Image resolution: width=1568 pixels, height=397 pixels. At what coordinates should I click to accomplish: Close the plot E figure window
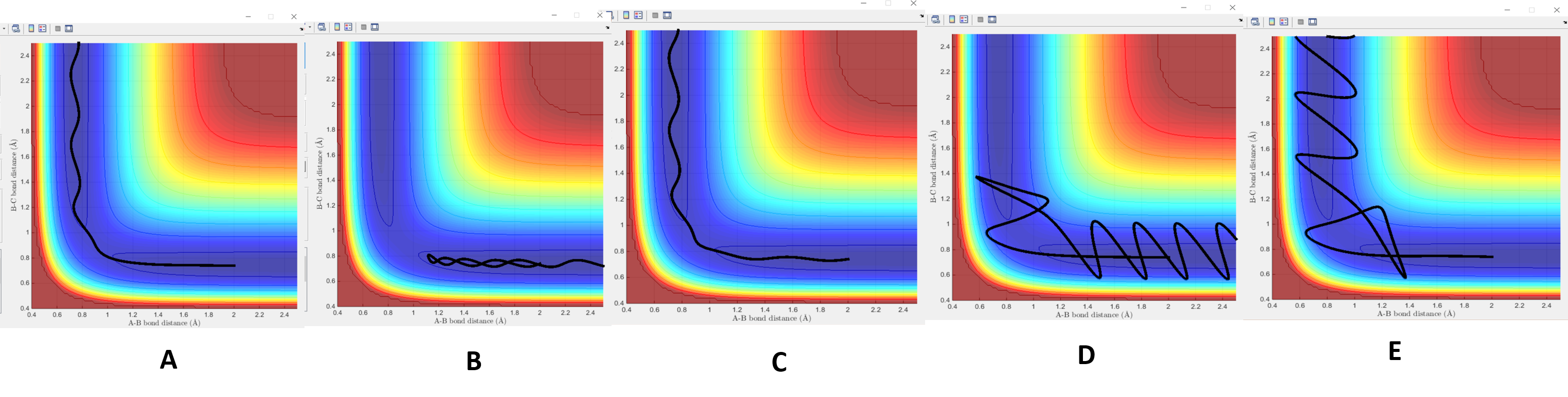tap(1557, 10)
